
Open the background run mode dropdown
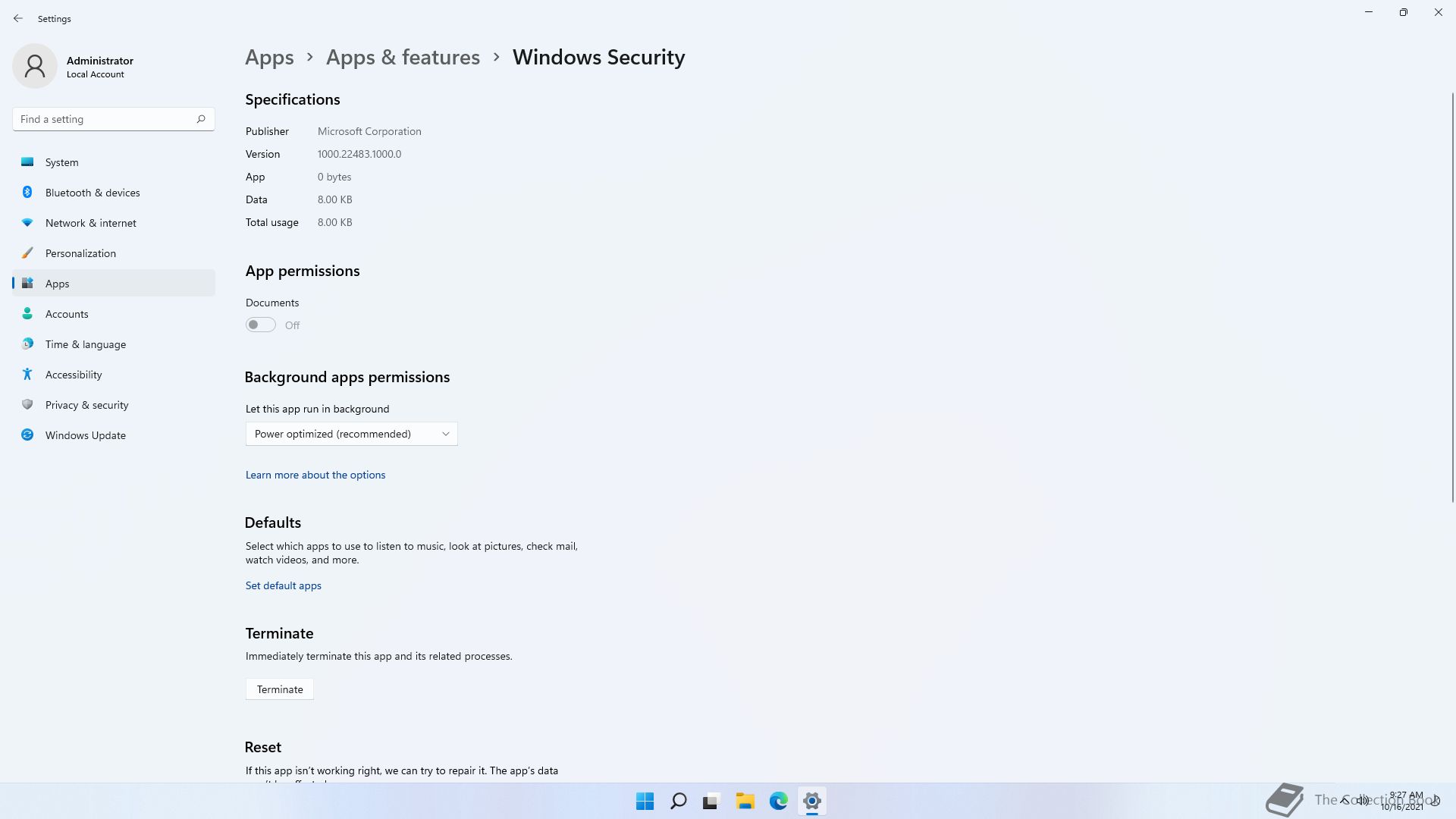click(351, 434)
